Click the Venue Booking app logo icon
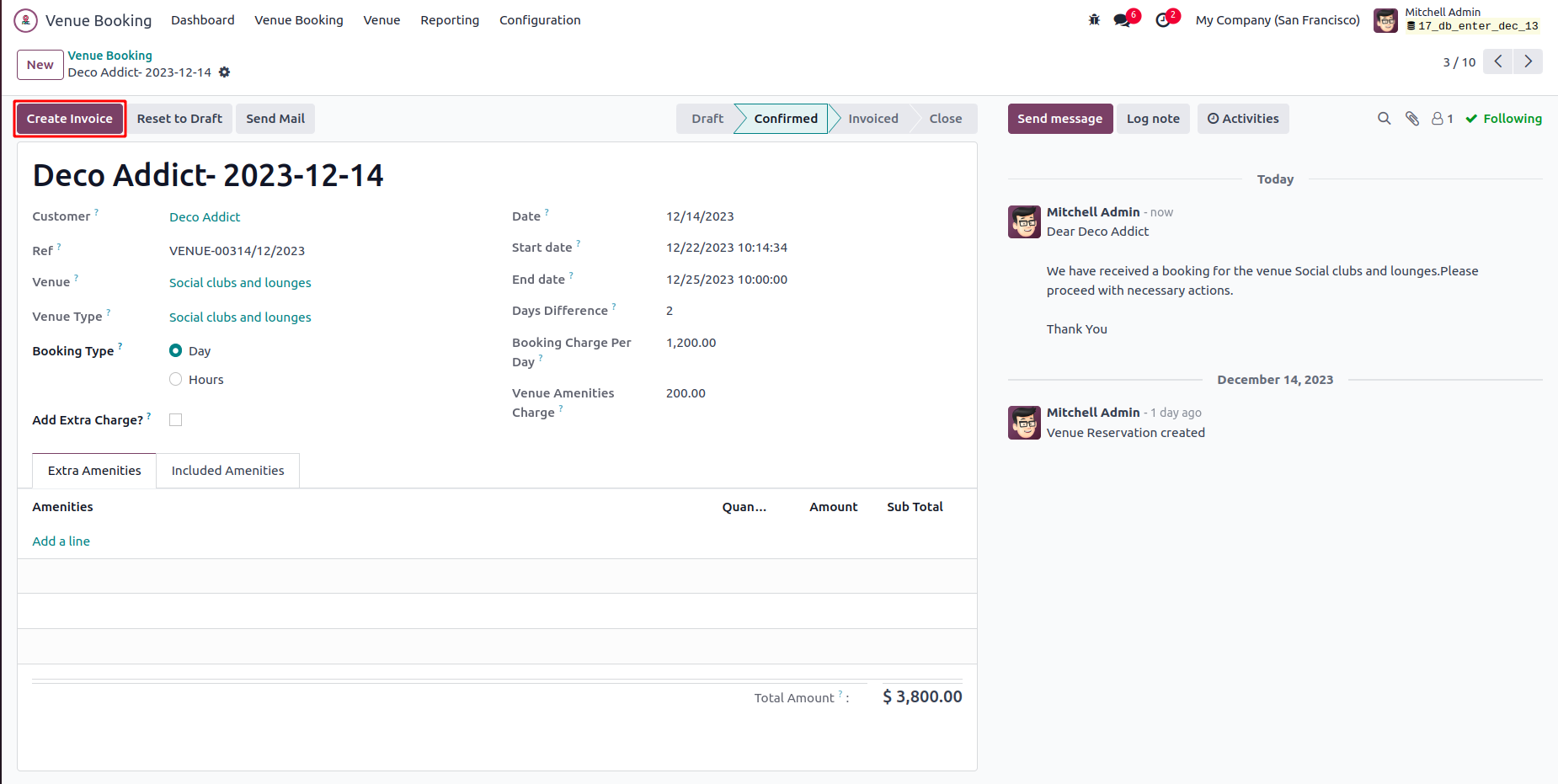The height and width of the screenshot is (784, 1558). [x=25, y=20]
